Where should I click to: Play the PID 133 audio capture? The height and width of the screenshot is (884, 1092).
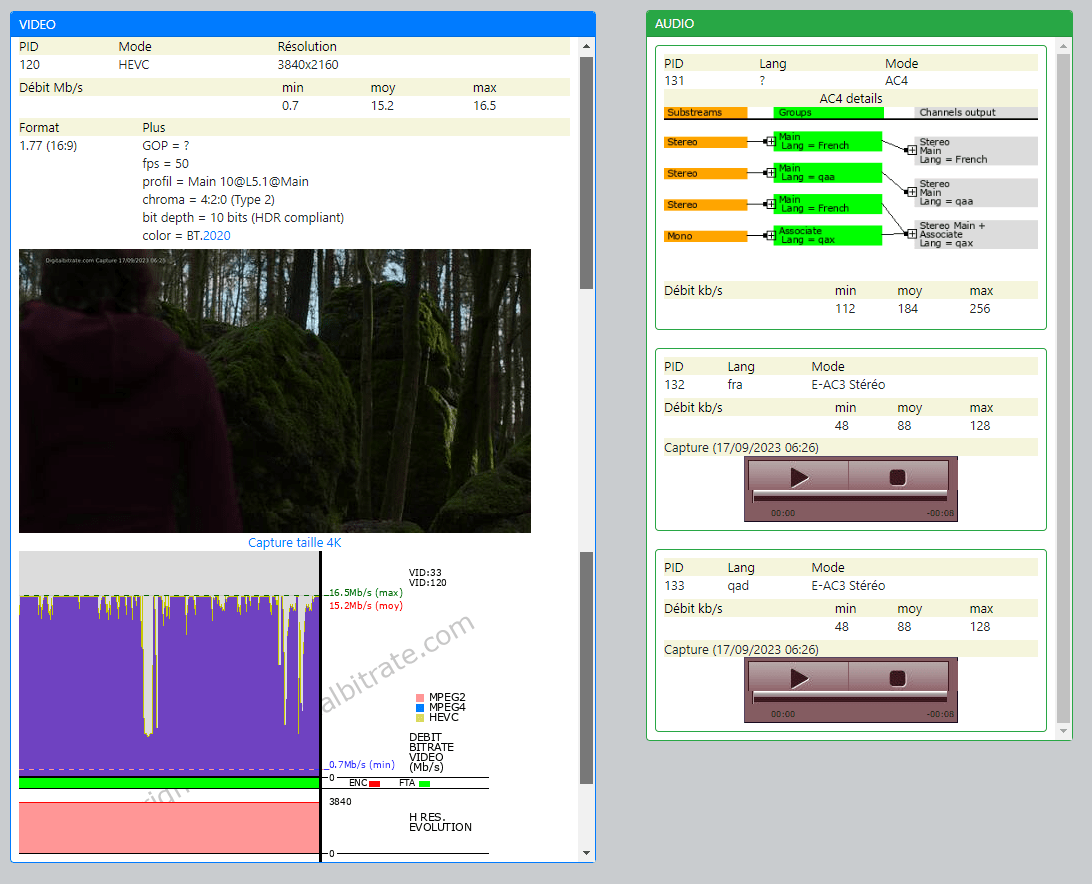pyautogui.click(x=797, y=678)
